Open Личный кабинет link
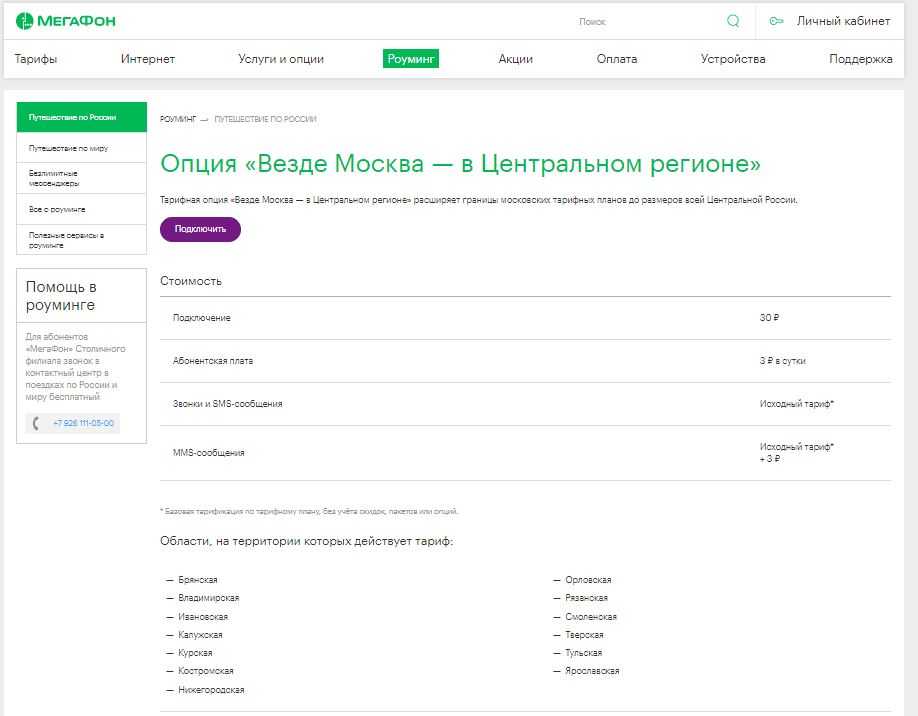This screenshot has width=918, height=716. click(843, 21)
